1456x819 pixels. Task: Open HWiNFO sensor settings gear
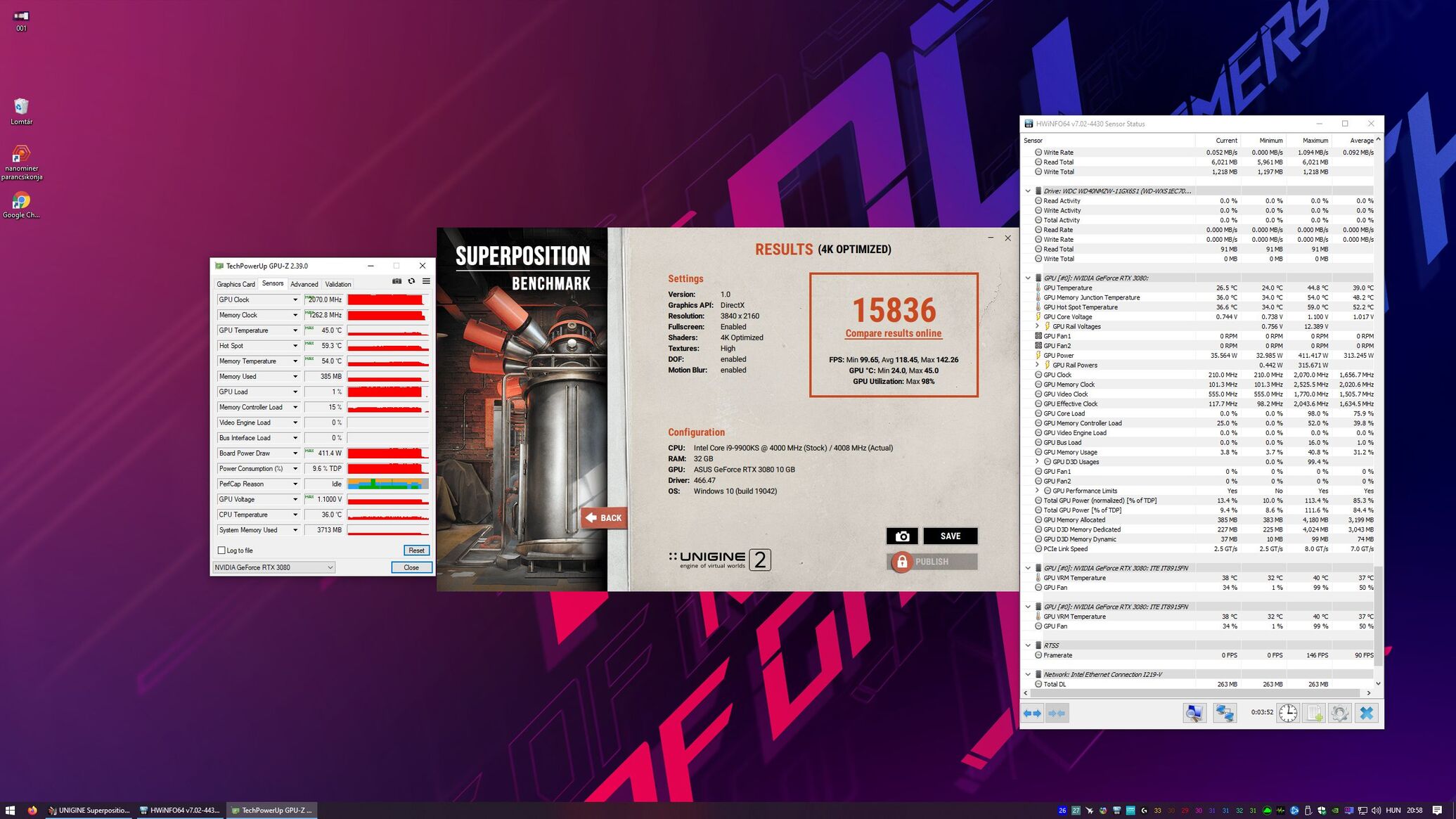pyautogui.click(x=1339, y=713)
